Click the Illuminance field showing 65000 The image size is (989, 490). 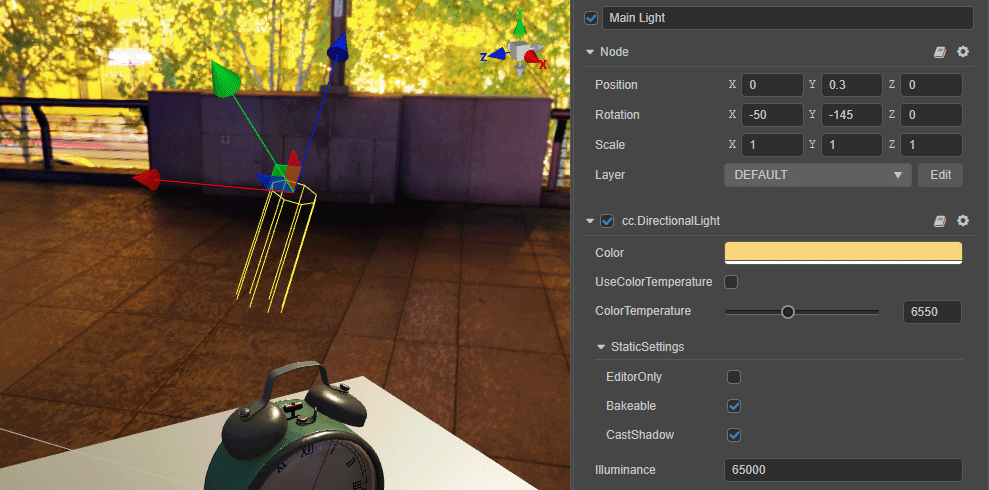[843, 470]
